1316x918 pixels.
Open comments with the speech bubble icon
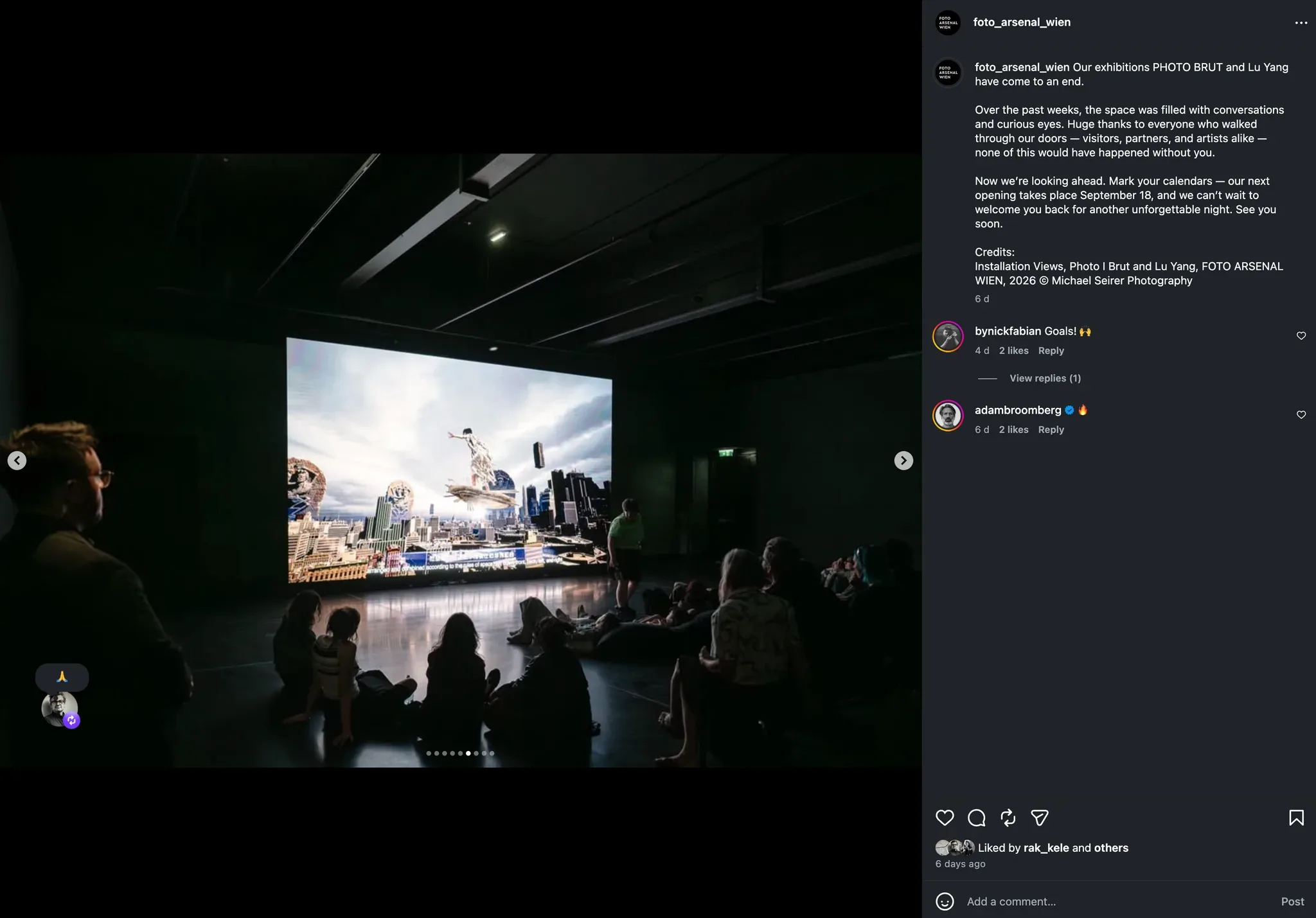coord(977,818)
